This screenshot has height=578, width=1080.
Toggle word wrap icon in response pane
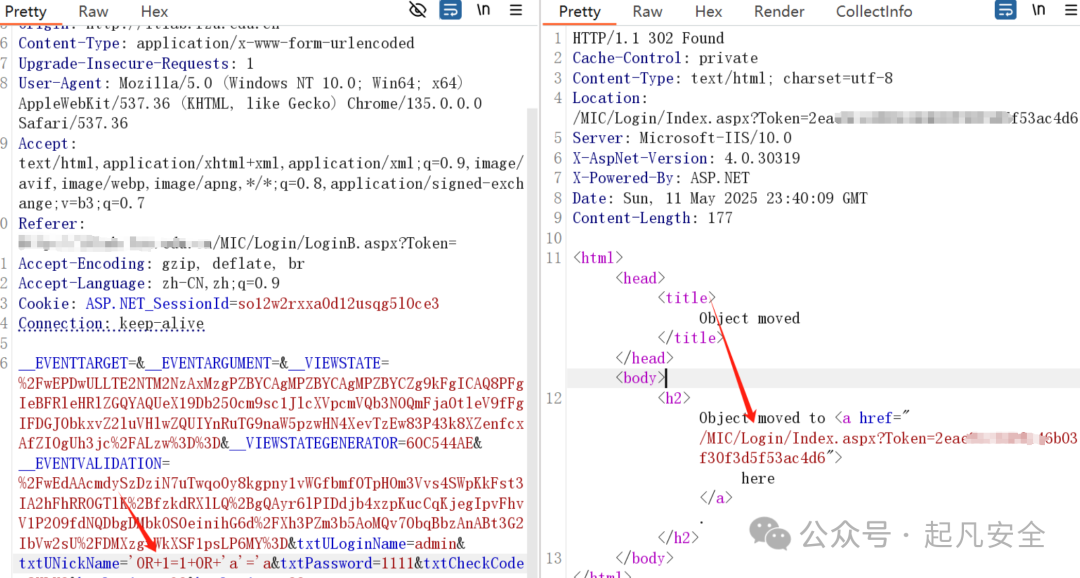point(1006,10)
